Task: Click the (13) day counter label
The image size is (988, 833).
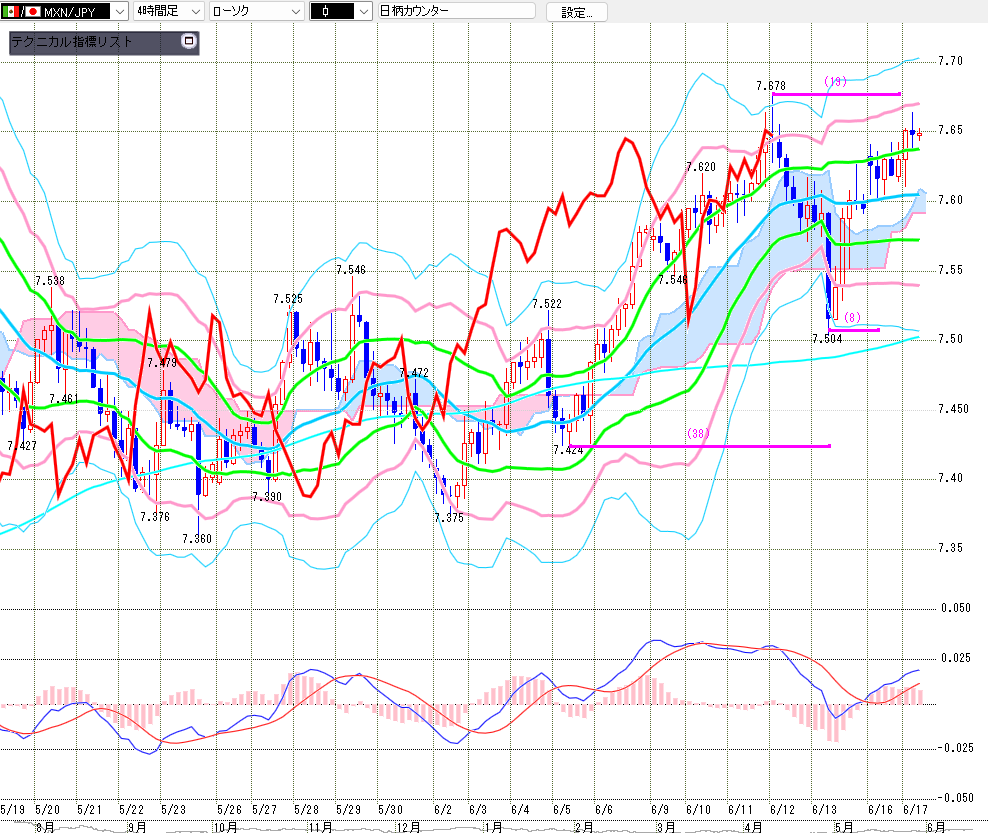Action: coord(836,81)
